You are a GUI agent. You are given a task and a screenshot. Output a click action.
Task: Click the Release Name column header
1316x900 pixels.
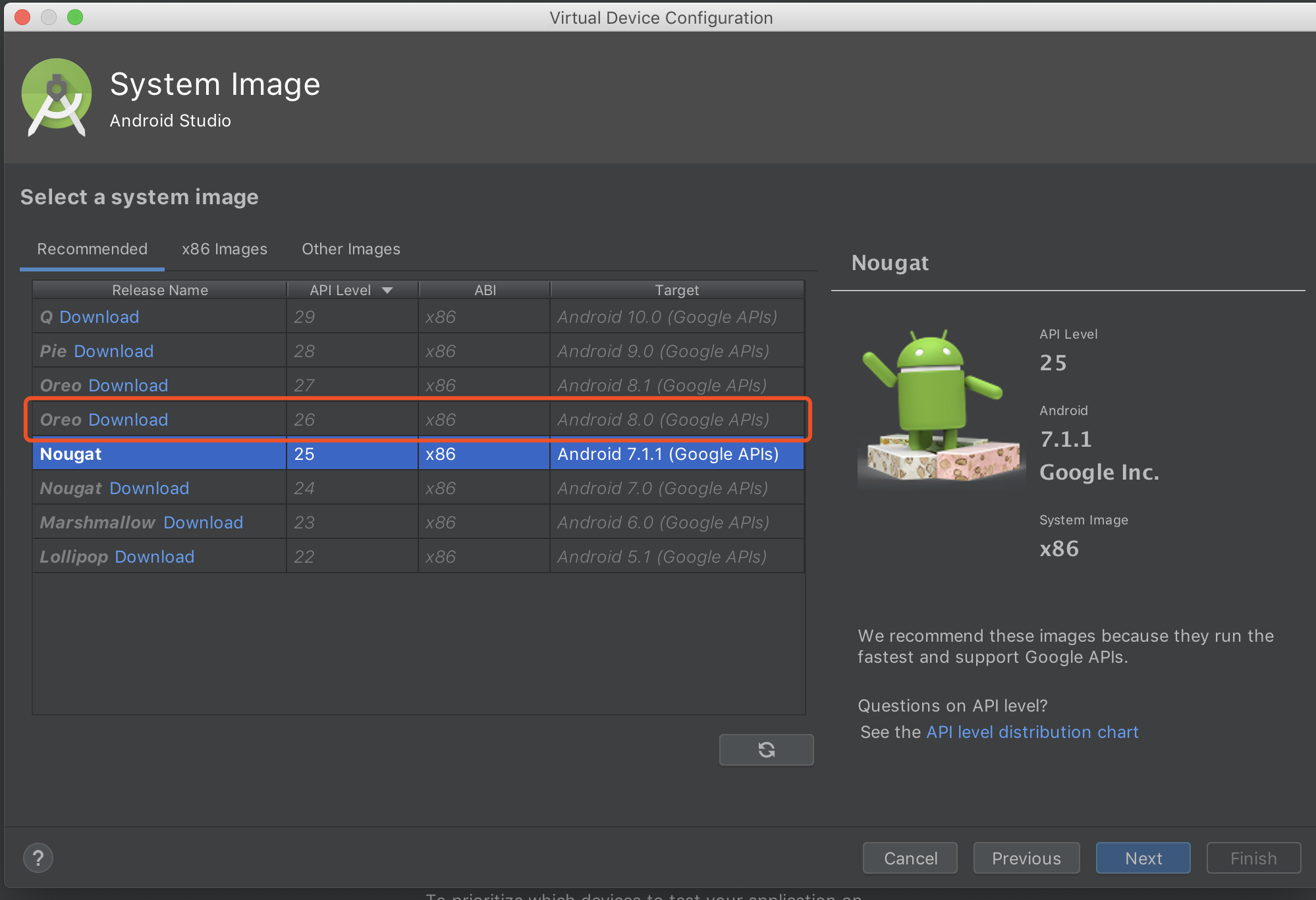pyautogui.click(x=160, y=290)
